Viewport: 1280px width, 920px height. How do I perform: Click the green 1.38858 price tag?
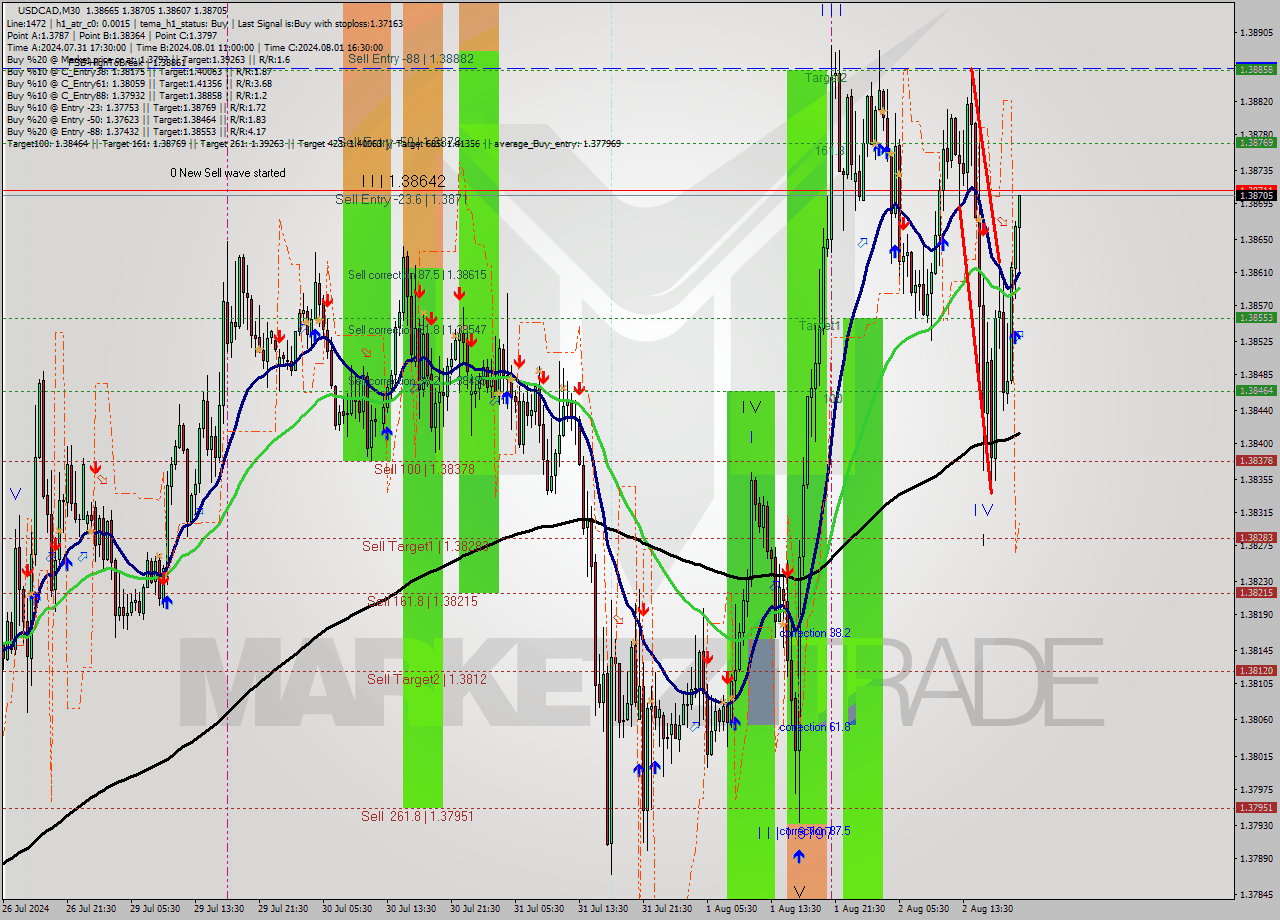pyautogui.click(x=1256, y=69)
